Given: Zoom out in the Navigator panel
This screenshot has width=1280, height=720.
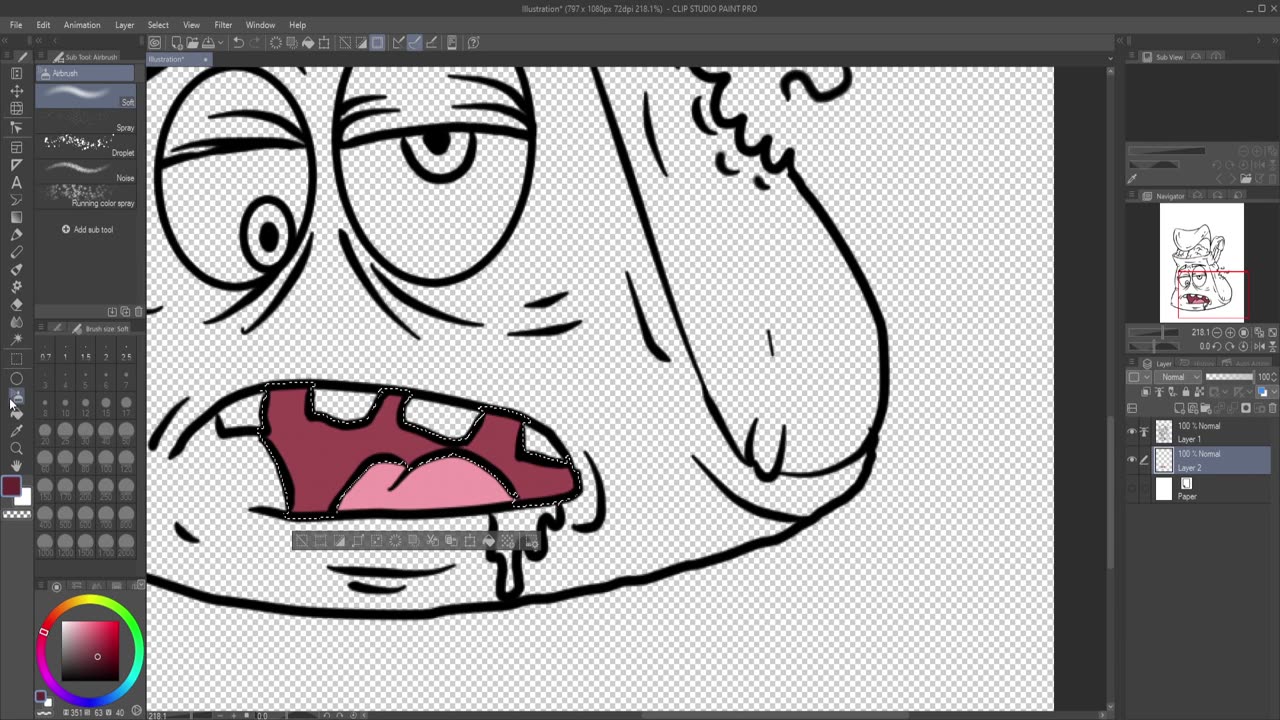Looking at the screenshot, I should (x=1217, y=332).
